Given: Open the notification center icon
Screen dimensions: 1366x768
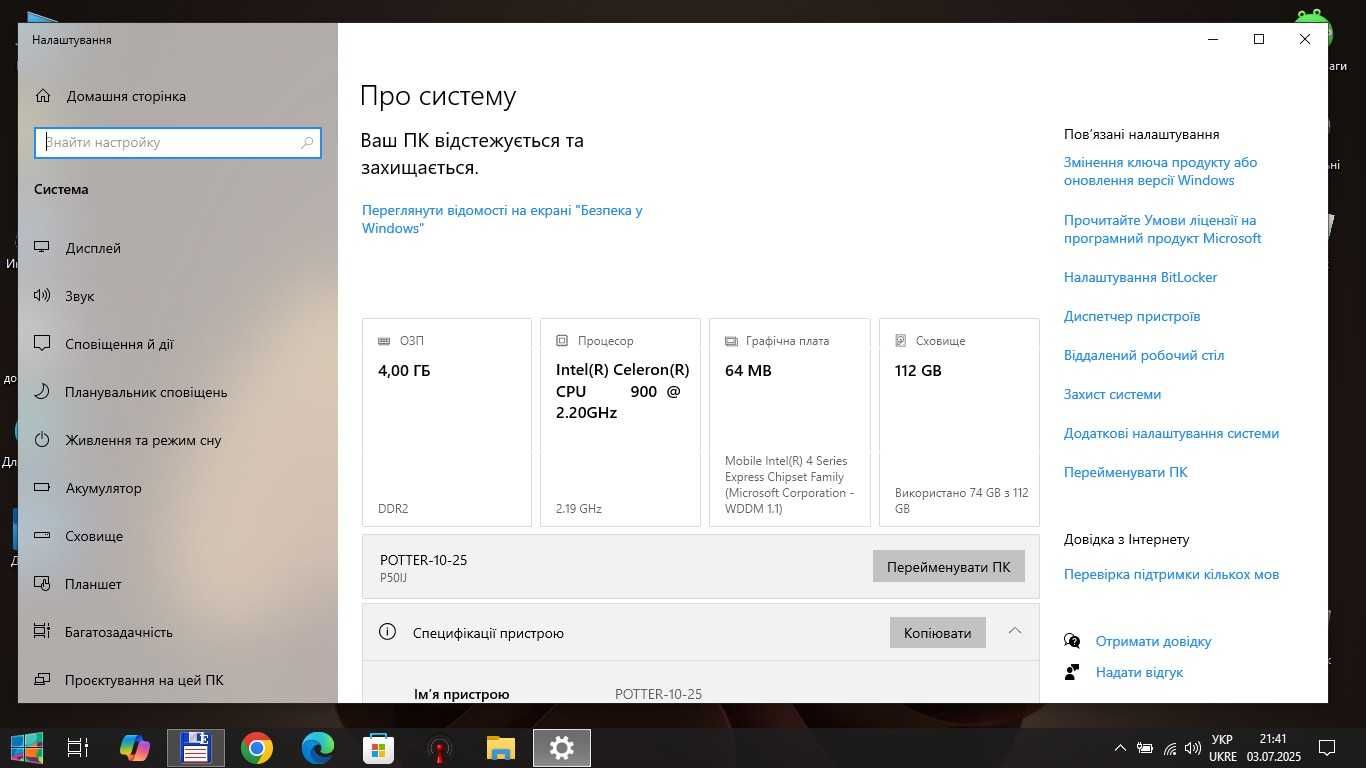Looking at the screenshot, I should (x=1327, y=747).
